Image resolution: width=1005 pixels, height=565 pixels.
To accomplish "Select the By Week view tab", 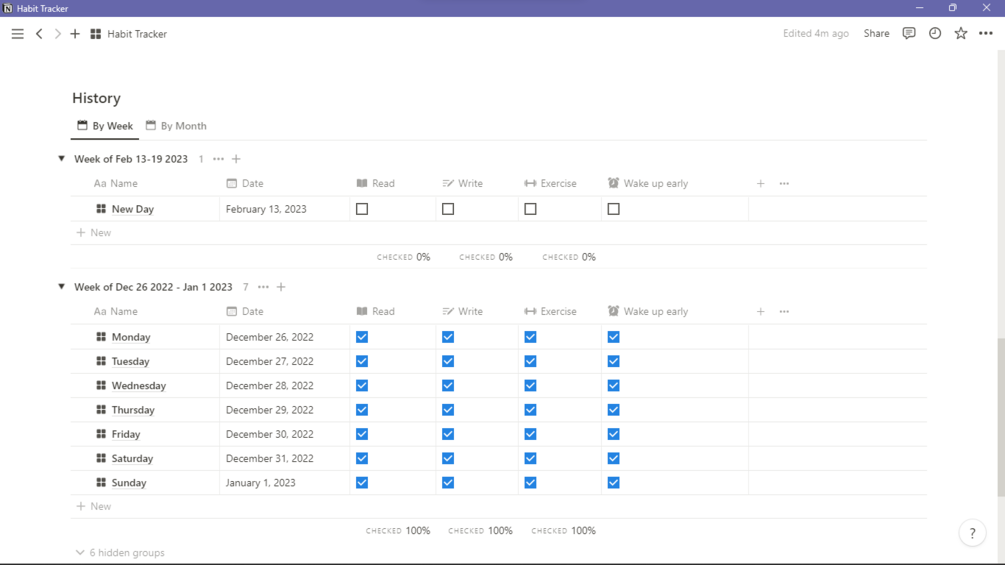I will 105,126.
